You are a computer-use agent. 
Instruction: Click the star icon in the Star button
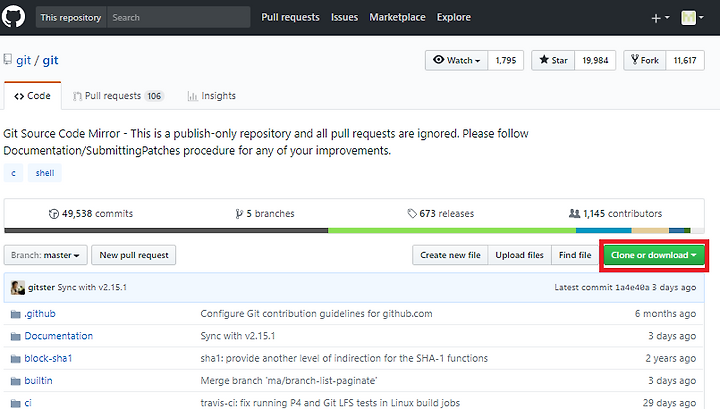point(544,60)
